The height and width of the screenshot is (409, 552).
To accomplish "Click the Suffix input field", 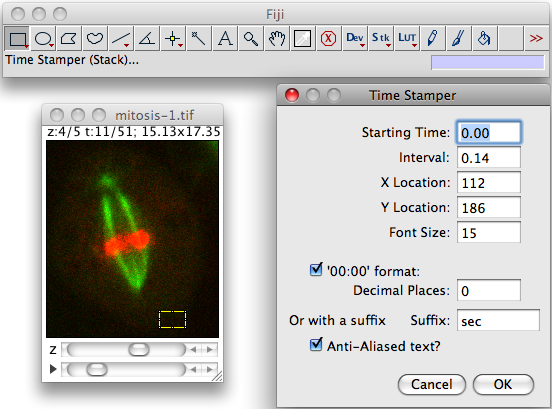I will coord(498,320).
